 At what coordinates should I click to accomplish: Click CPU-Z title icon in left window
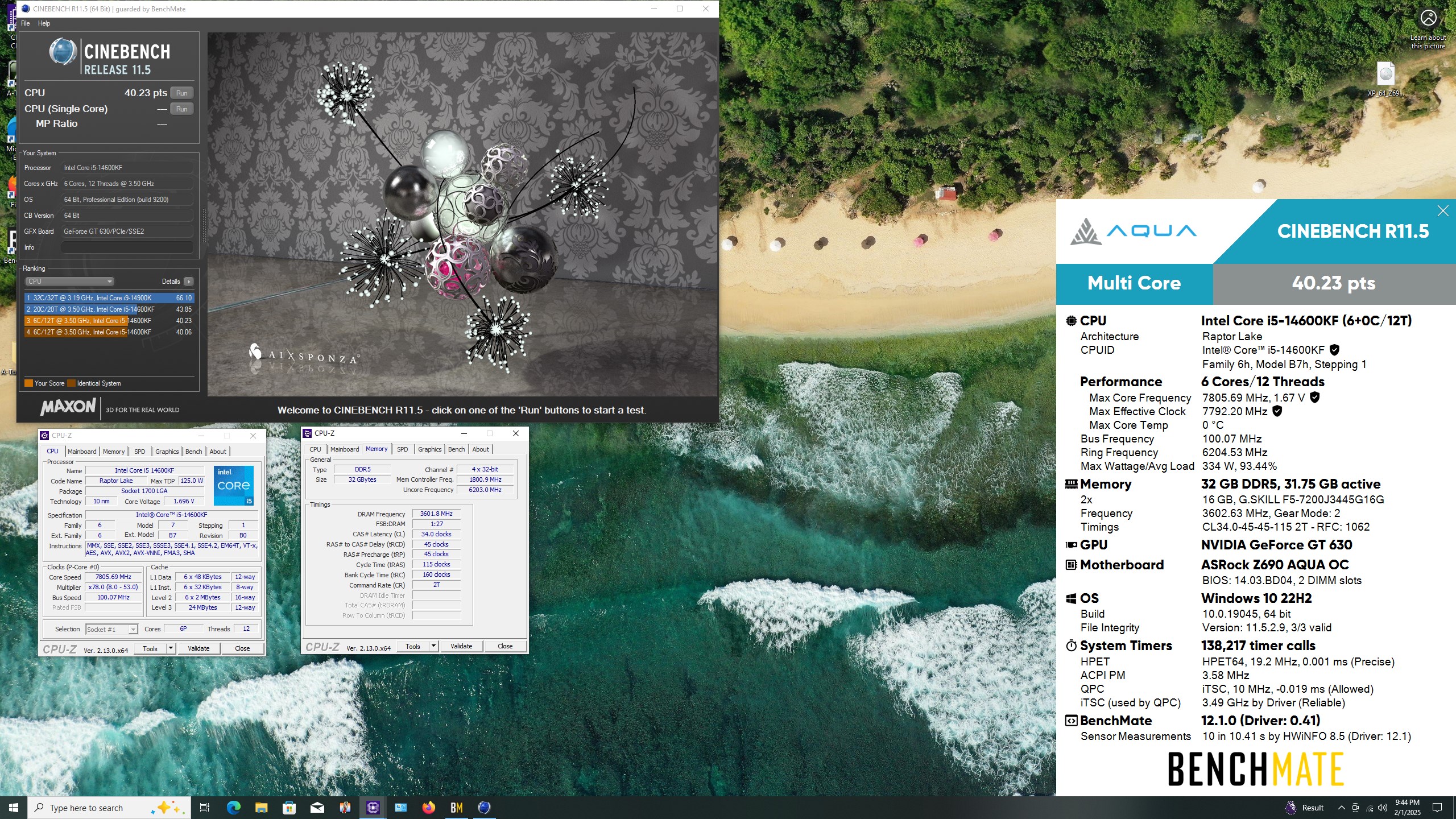(x=44, y=436)
